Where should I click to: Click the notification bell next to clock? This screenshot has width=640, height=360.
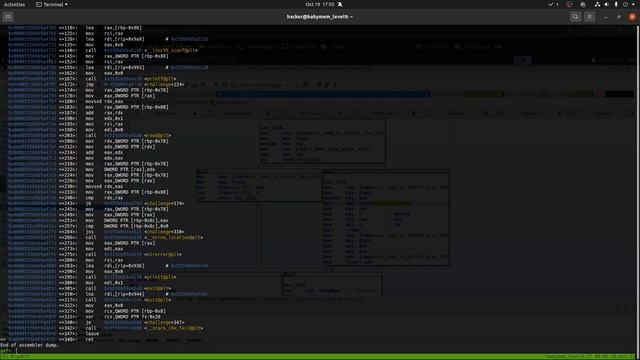pyautogui.click(x=340, y=4)
